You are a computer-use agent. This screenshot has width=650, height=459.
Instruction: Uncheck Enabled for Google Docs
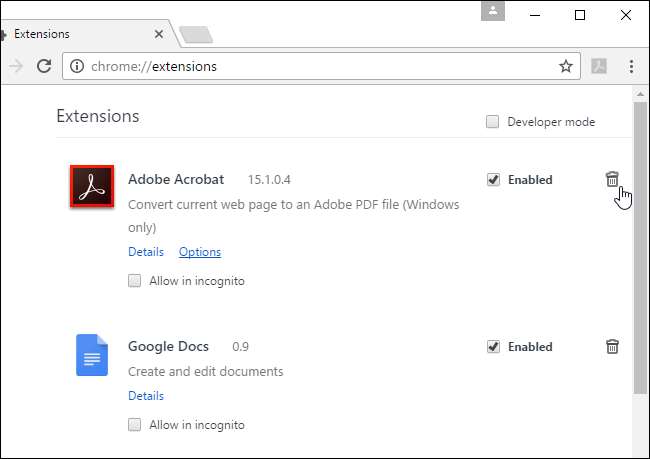tap(493, 347)
